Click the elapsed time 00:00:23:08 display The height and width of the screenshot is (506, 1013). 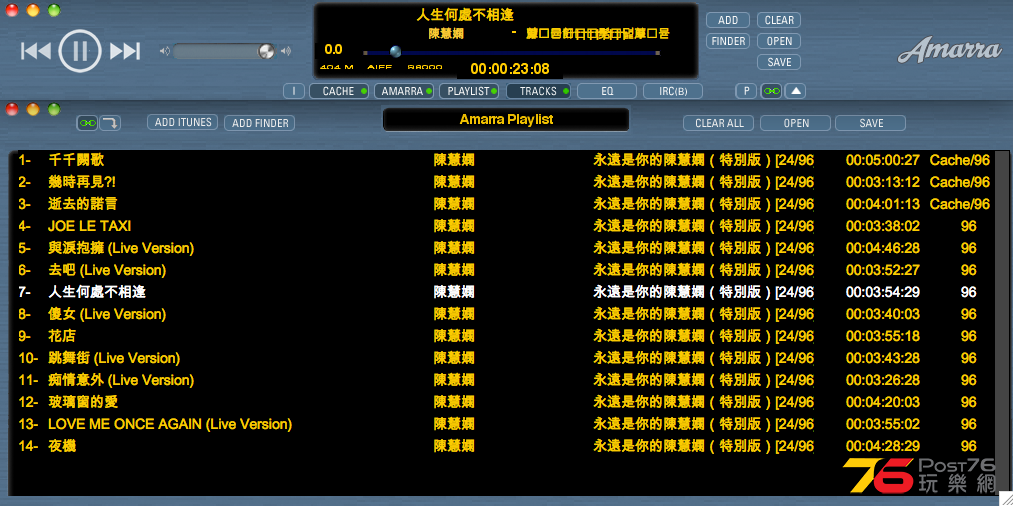pos(510,69)
